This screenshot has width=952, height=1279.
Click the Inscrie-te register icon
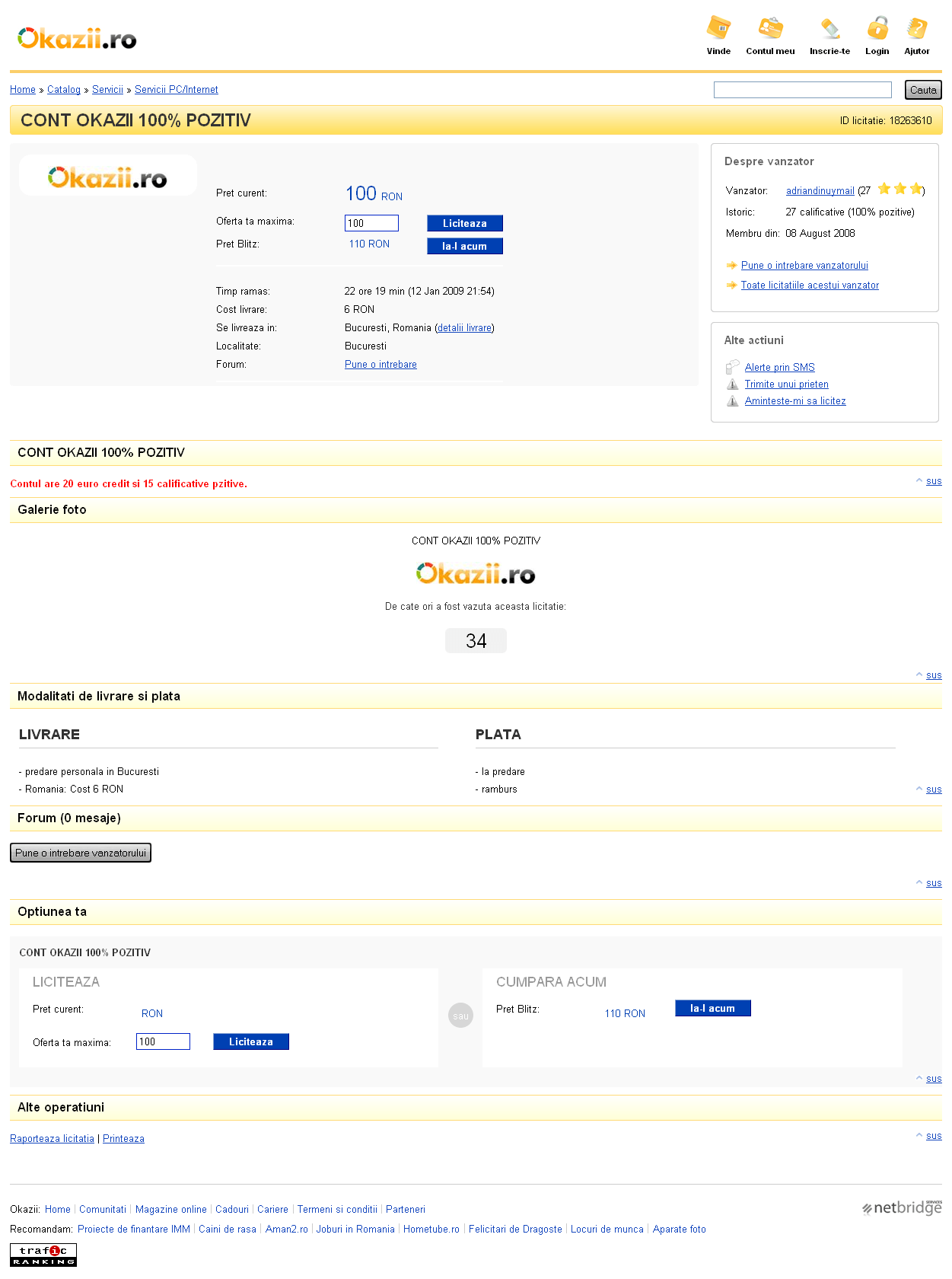829,28
